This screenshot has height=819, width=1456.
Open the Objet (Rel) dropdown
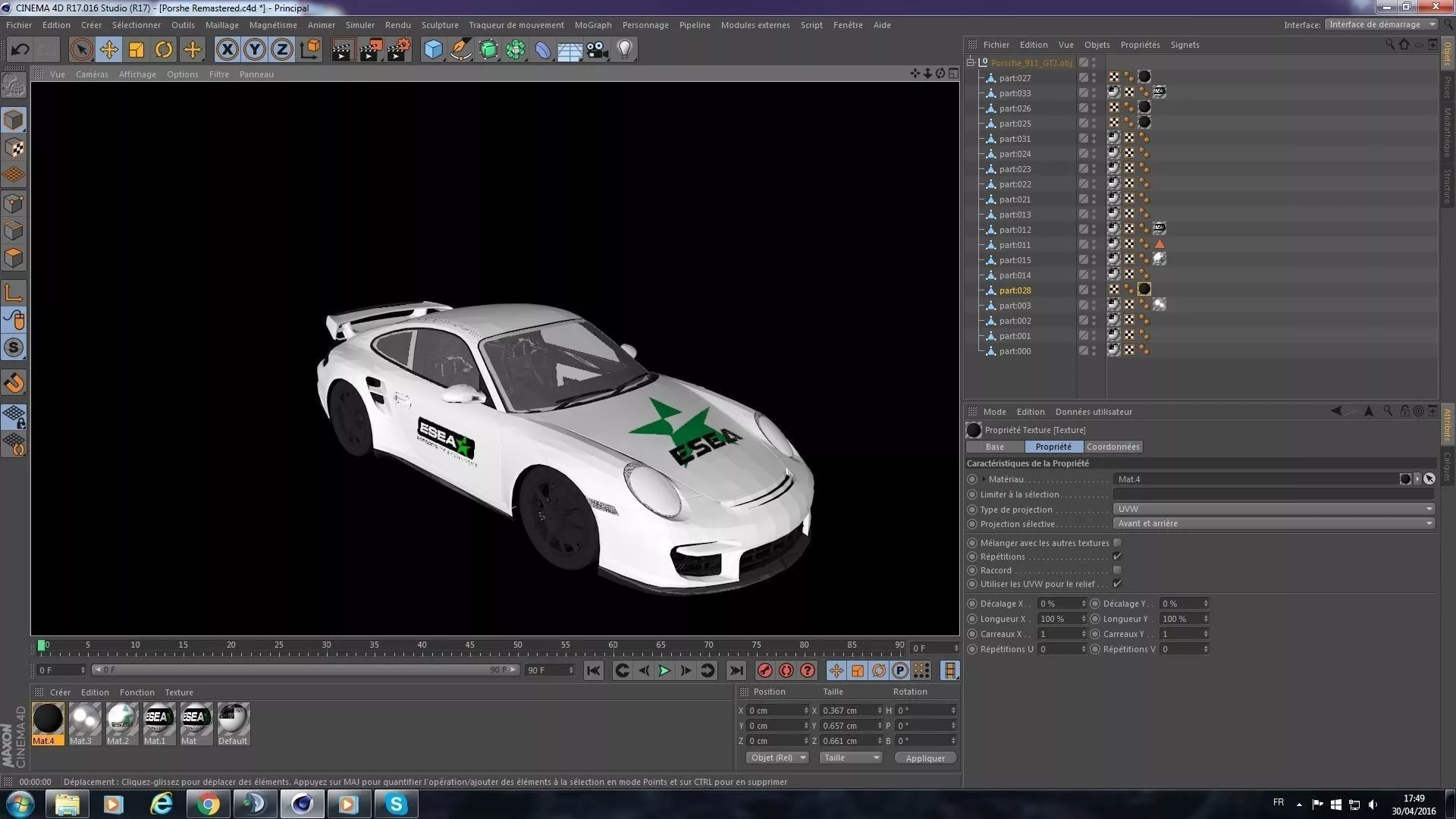click(x=778, y=758)
